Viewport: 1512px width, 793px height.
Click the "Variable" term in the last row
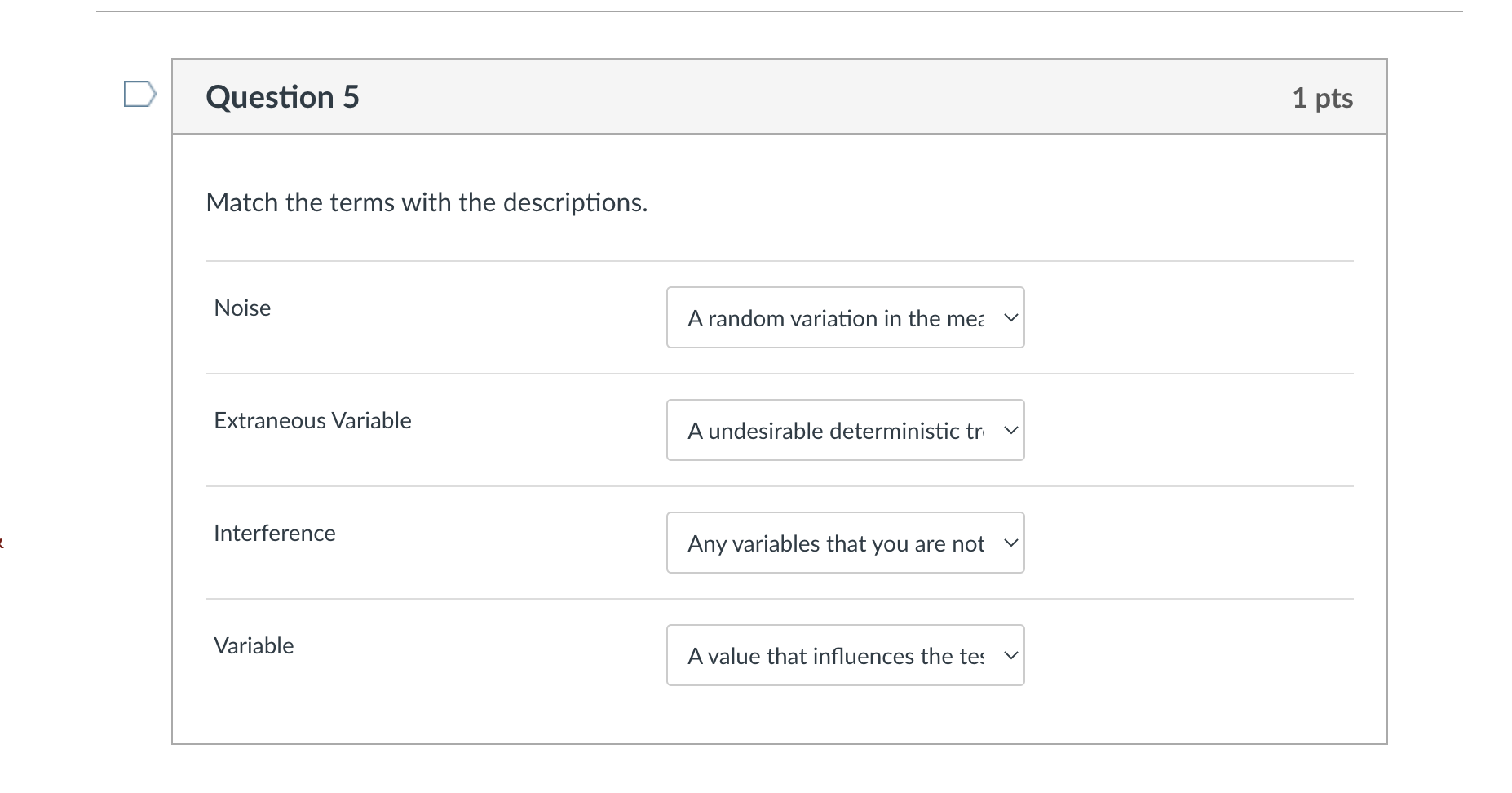254,646
